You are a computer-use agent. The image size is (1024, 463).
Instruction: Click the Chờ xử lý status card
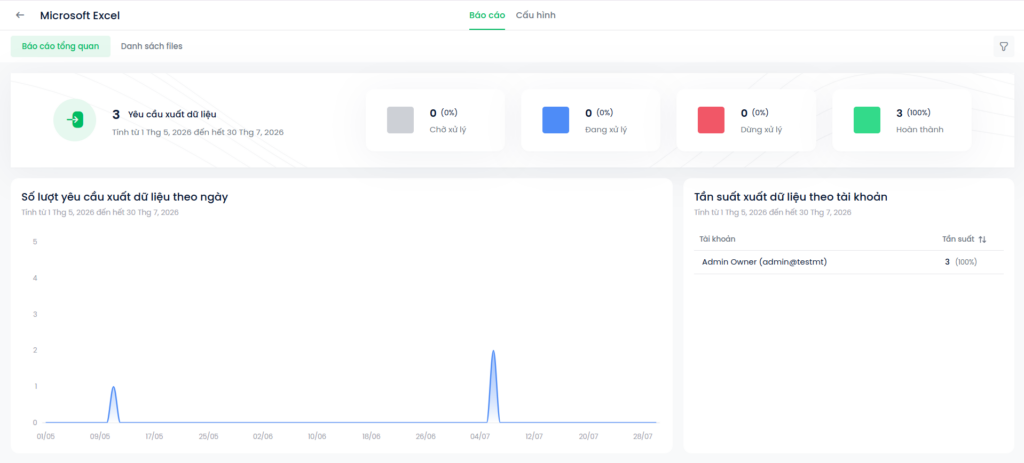[435, 120]
